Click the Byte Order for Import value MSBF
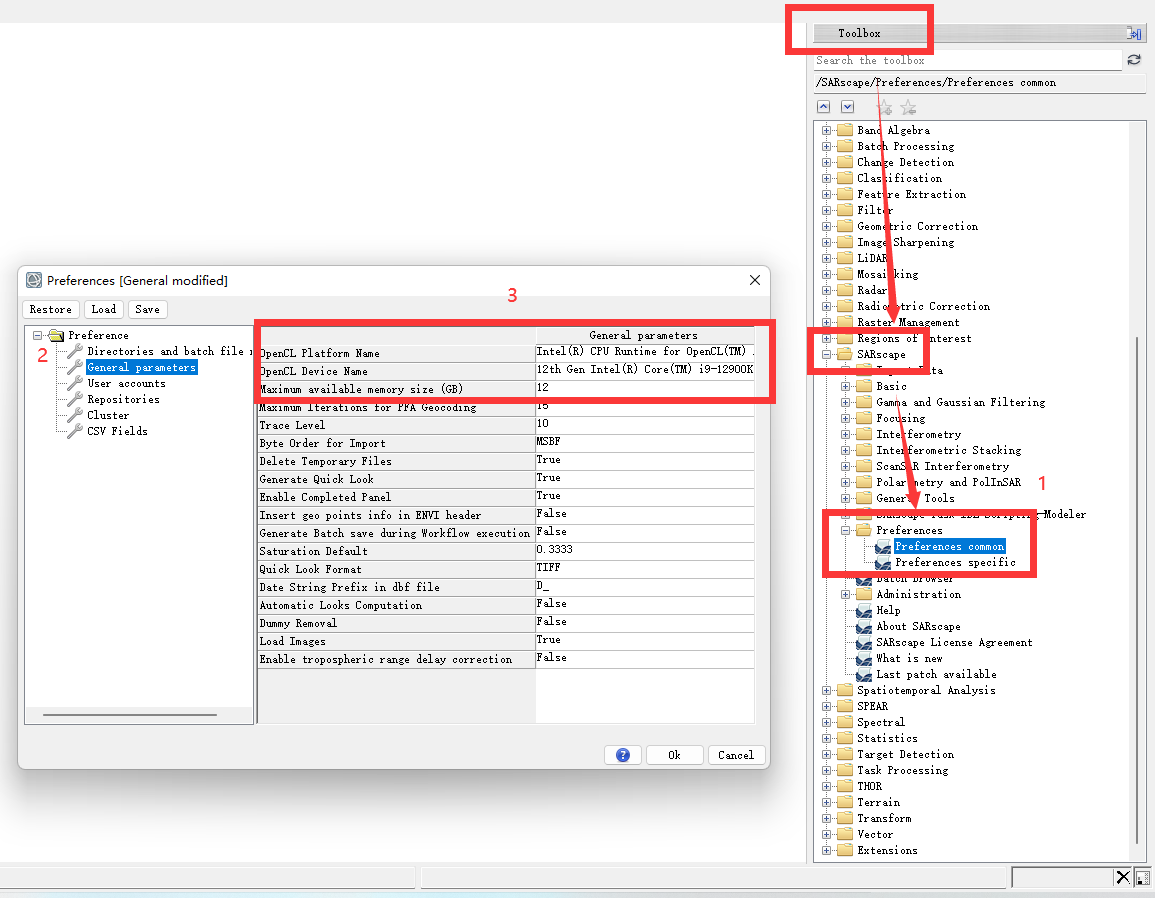This screenshot has height=898, width=1155. point(645,442)
